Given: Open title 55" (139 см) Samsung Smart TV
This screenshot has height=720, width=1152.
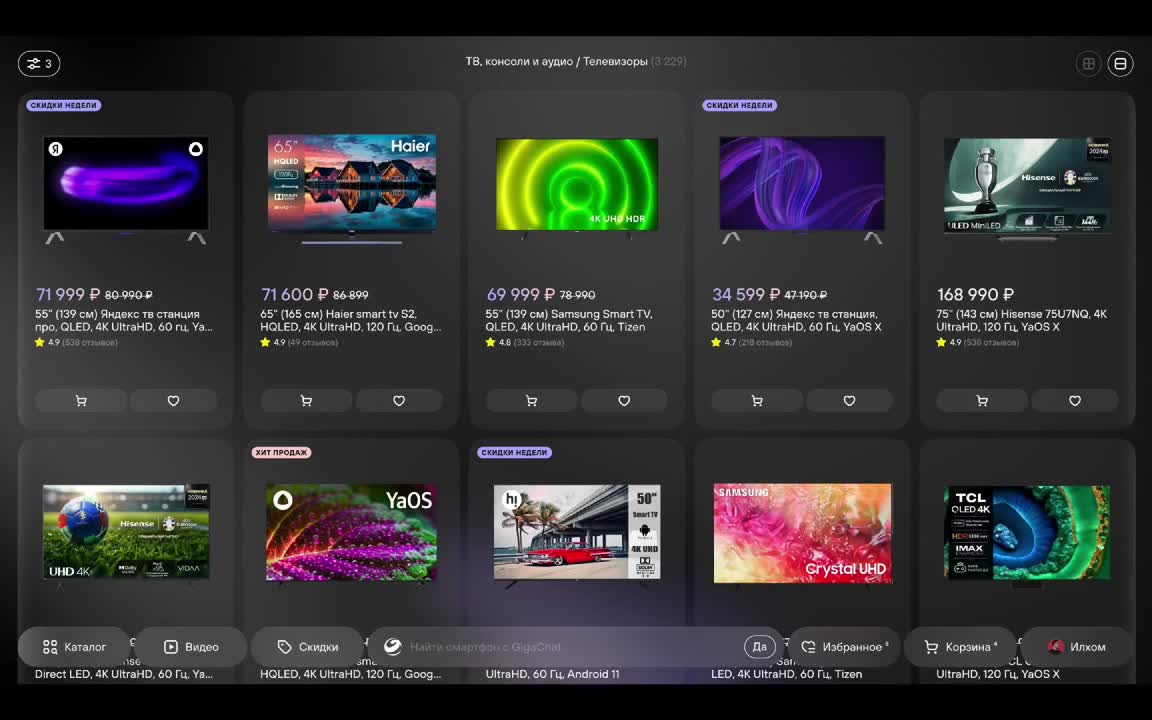Looking at the screenshot, I should pyautogui.click(x=569, y=320).
